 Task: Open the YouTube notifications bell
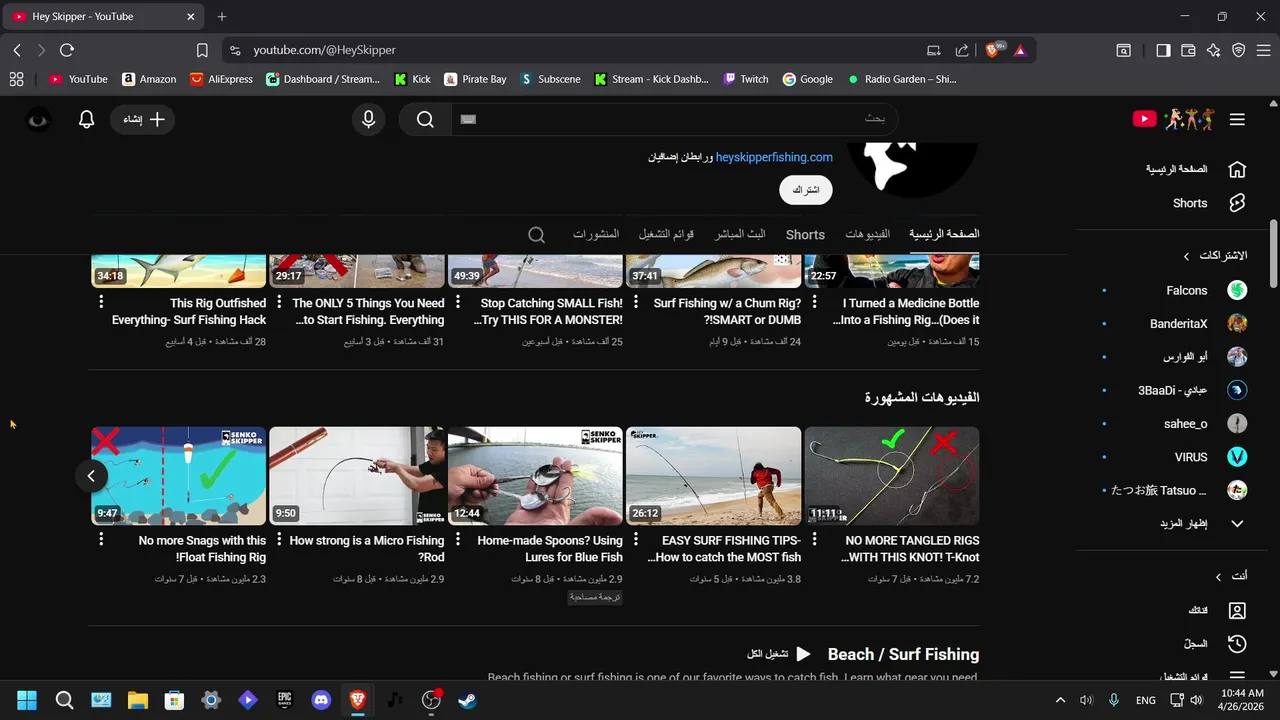point(87,120)
